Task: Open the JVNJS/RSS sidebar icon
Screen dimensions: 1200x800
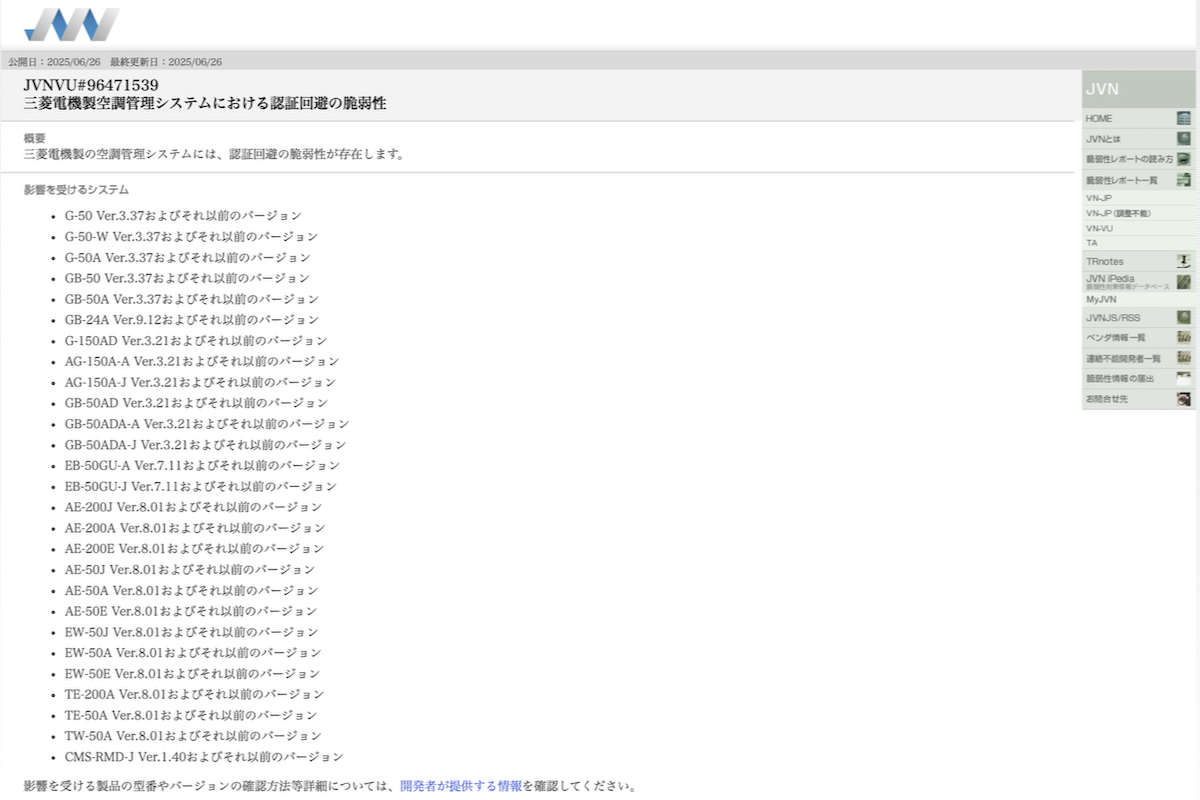Action: tap(1184, 317)
